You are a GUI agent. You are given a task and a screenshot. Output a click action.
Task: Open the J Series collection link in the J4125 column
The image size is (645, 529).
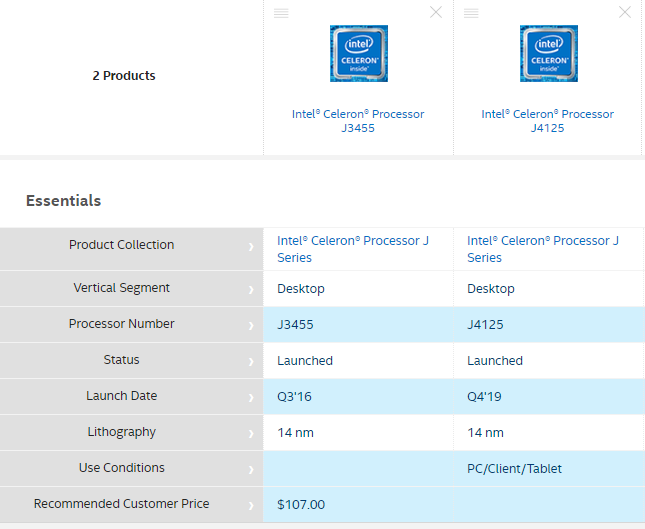[x=543, y=249]
